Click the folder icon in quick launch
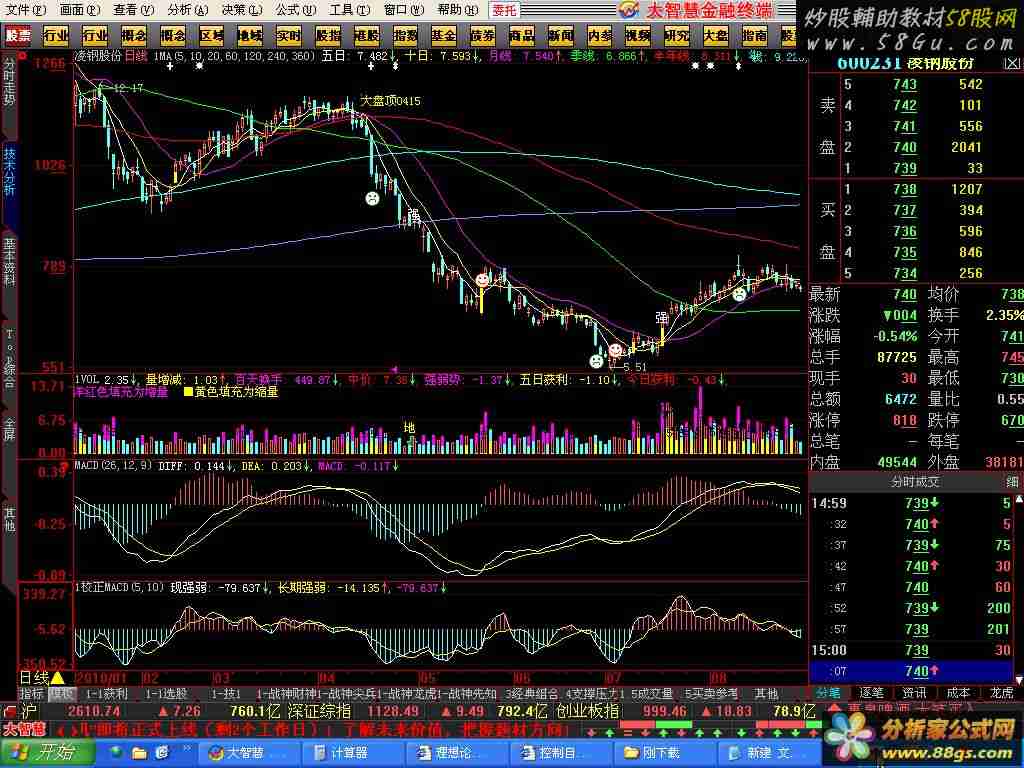Viewport: 1024px width, 768px height. 139,753
